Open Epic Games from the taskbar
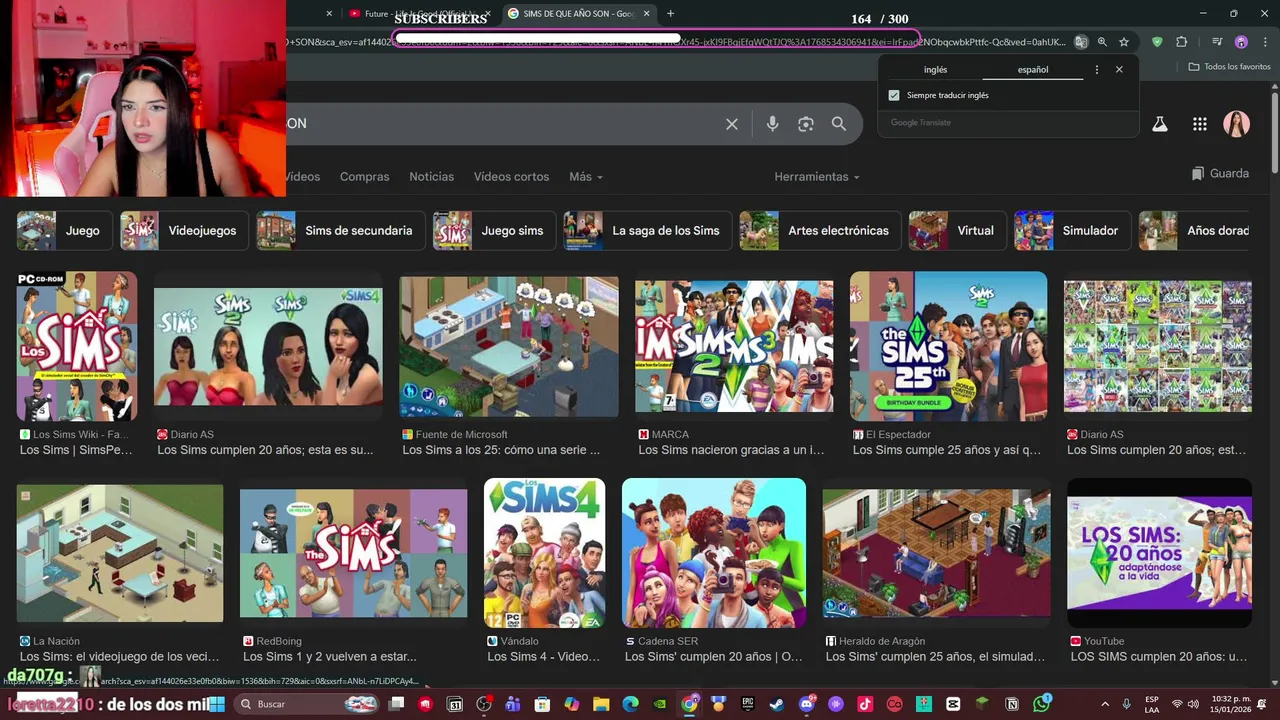Image resolution: width=1280 pixels, height=720 pixels. [748, 704]
